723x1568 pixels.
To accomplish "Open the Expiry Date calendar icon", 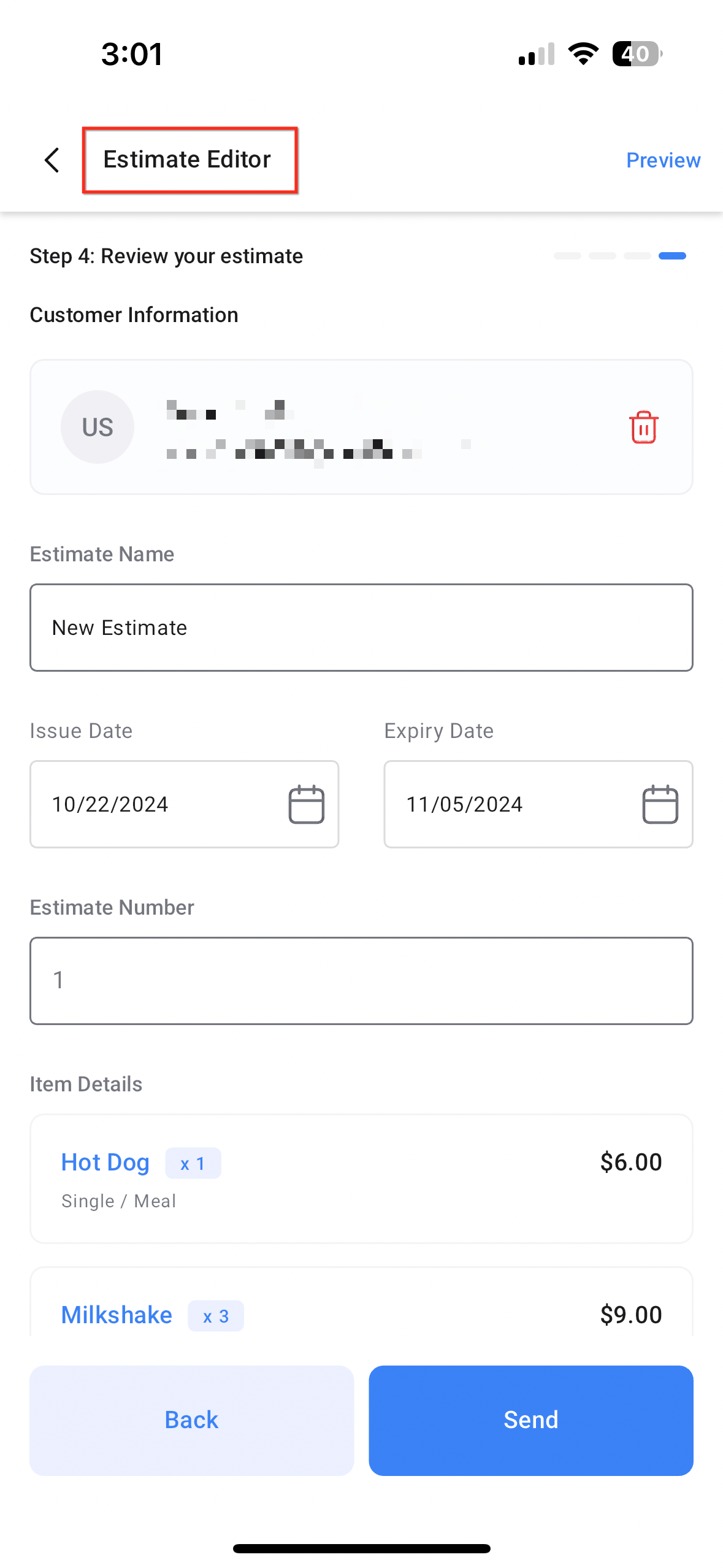I will coord(660,804).
